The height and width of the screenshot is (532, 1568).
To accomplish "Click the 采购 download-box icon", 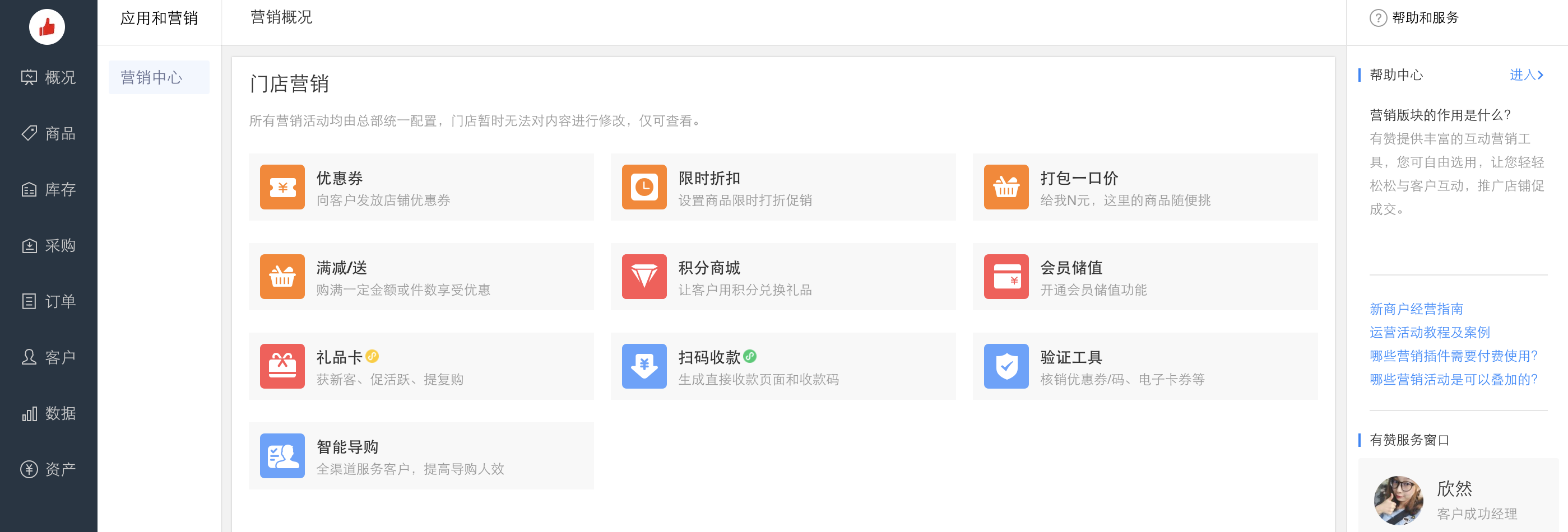I will tap(29, 245).
